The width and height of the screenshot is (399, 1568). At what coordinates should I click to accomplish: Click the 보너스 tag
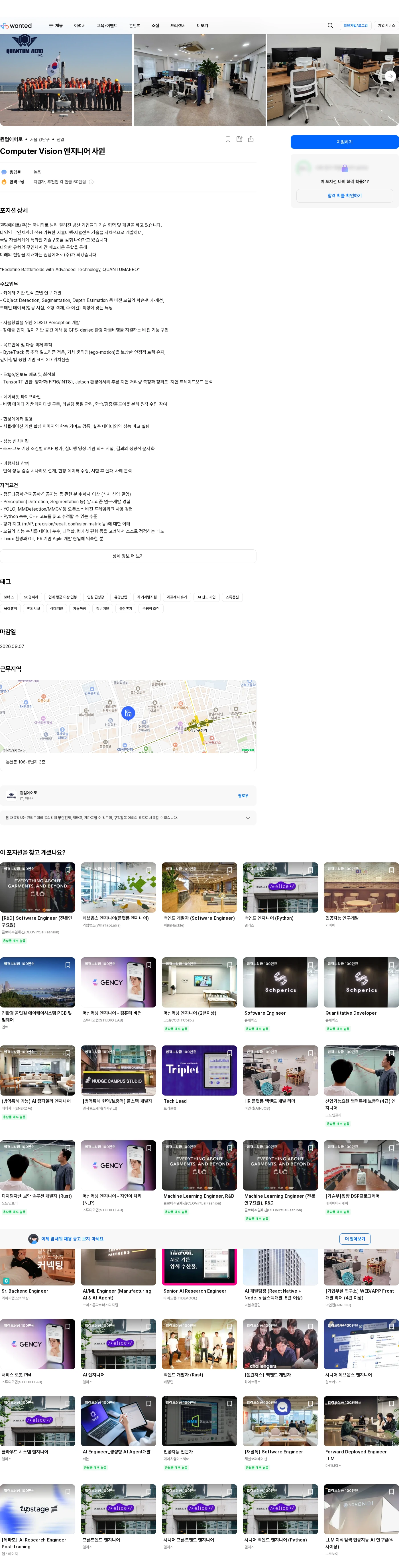tap(9, 597)
